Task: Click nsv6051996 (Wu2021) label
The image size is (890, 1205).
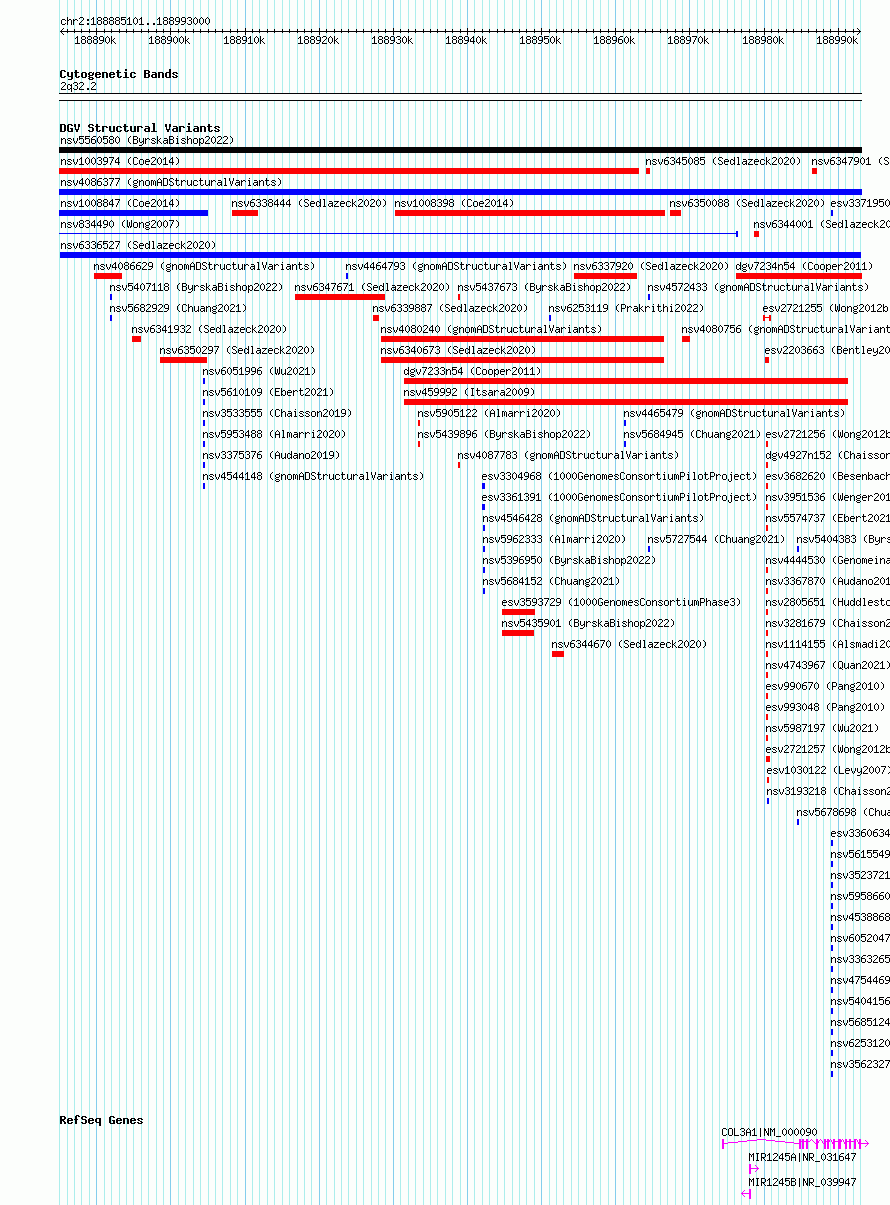Action: point(259,371)
